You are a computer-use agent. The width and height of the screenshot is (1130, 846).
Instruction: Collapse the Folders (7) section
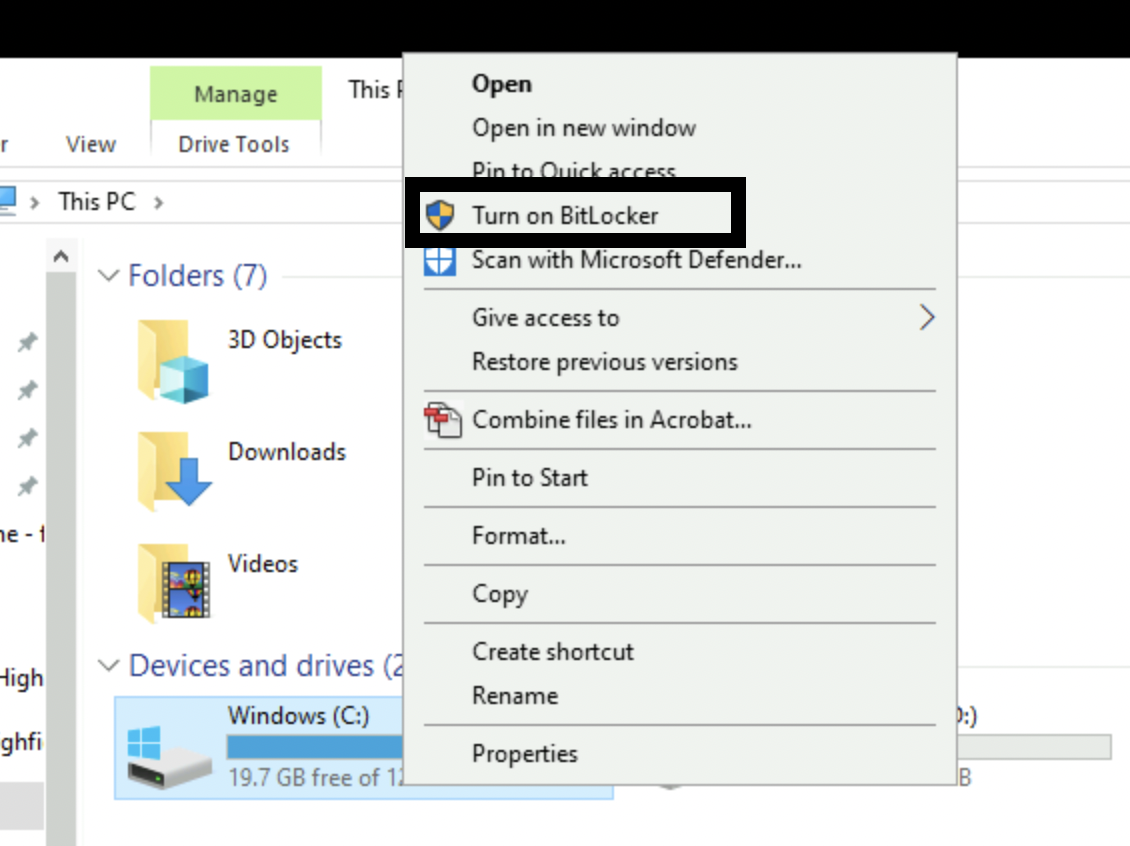click(108, 275)
